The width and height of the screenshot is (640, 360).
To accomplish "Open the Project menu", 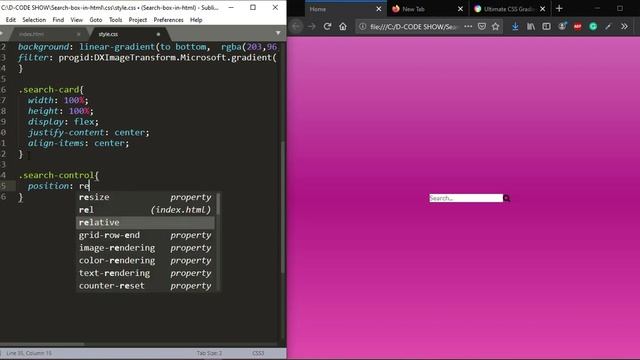I will pos(138,20).
